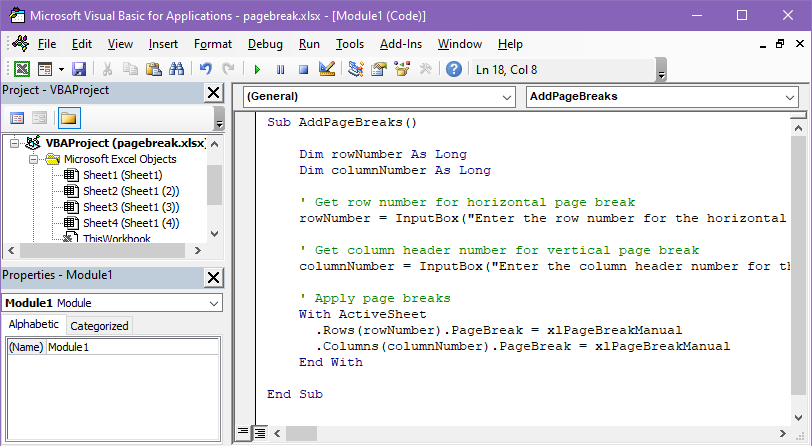The image size is (812, 446).
Task: Click the Break pause icon
Action: (280, 69)
